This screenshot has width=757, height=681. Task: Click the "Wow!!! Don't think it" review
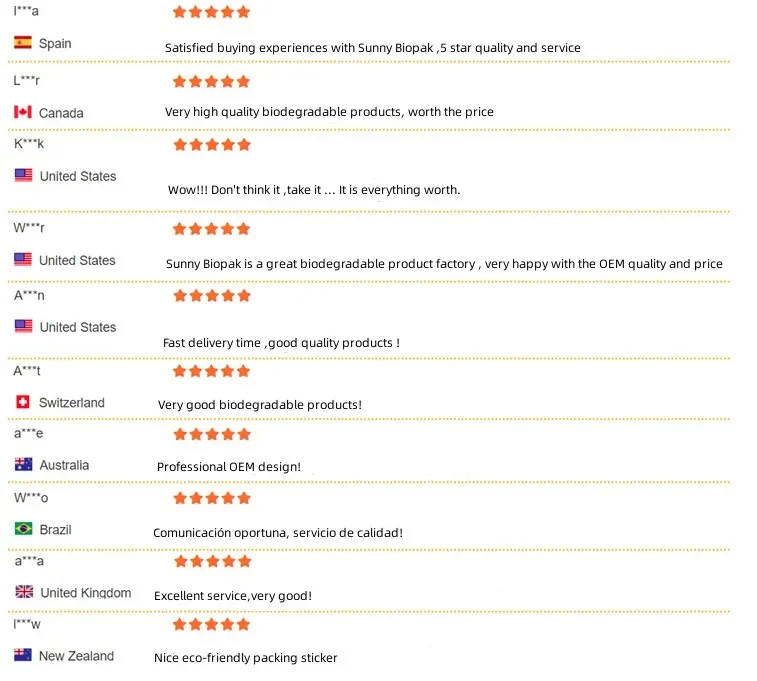314,190
